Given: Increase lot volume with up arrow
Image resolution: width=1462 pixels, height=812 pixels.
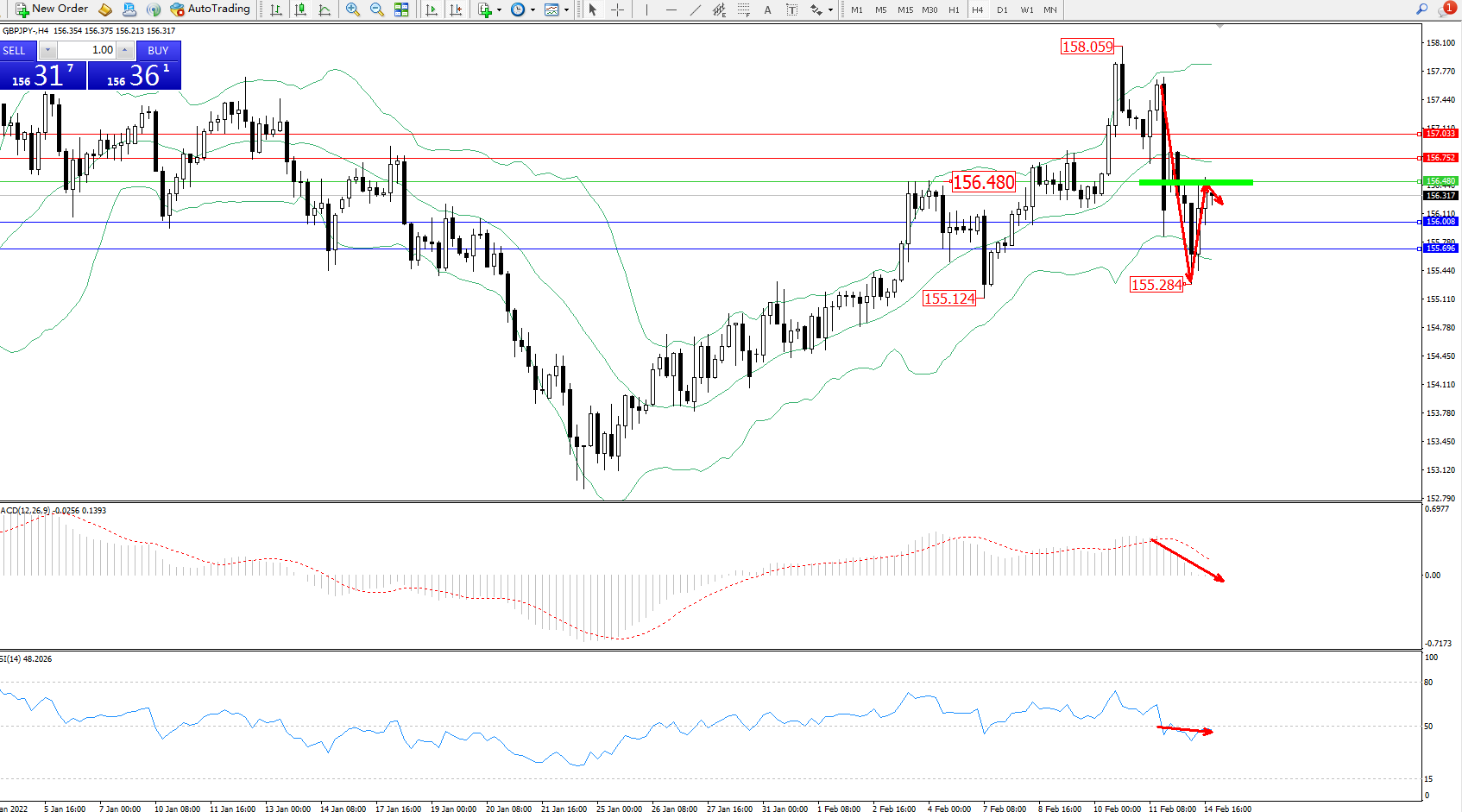Looking at the screenshot, I should click(125, 50).
